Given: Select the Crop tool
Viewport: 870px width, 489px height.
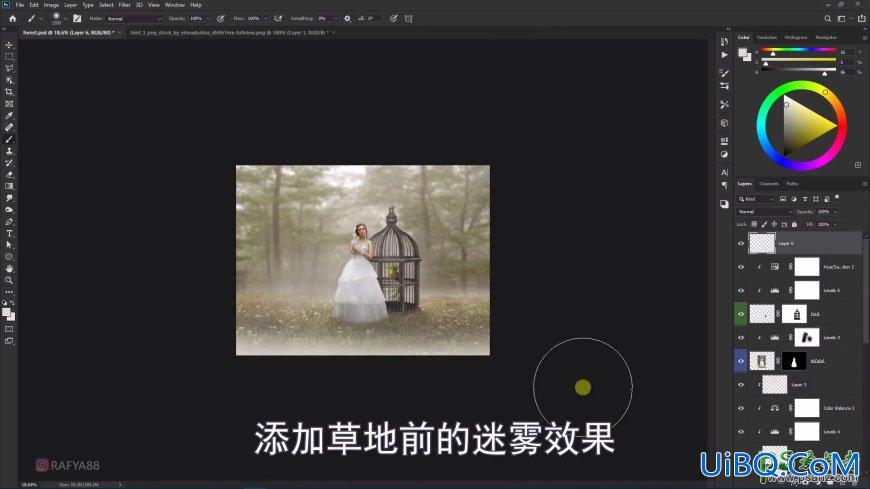Looking at the screenshot, I should point(9,92).
